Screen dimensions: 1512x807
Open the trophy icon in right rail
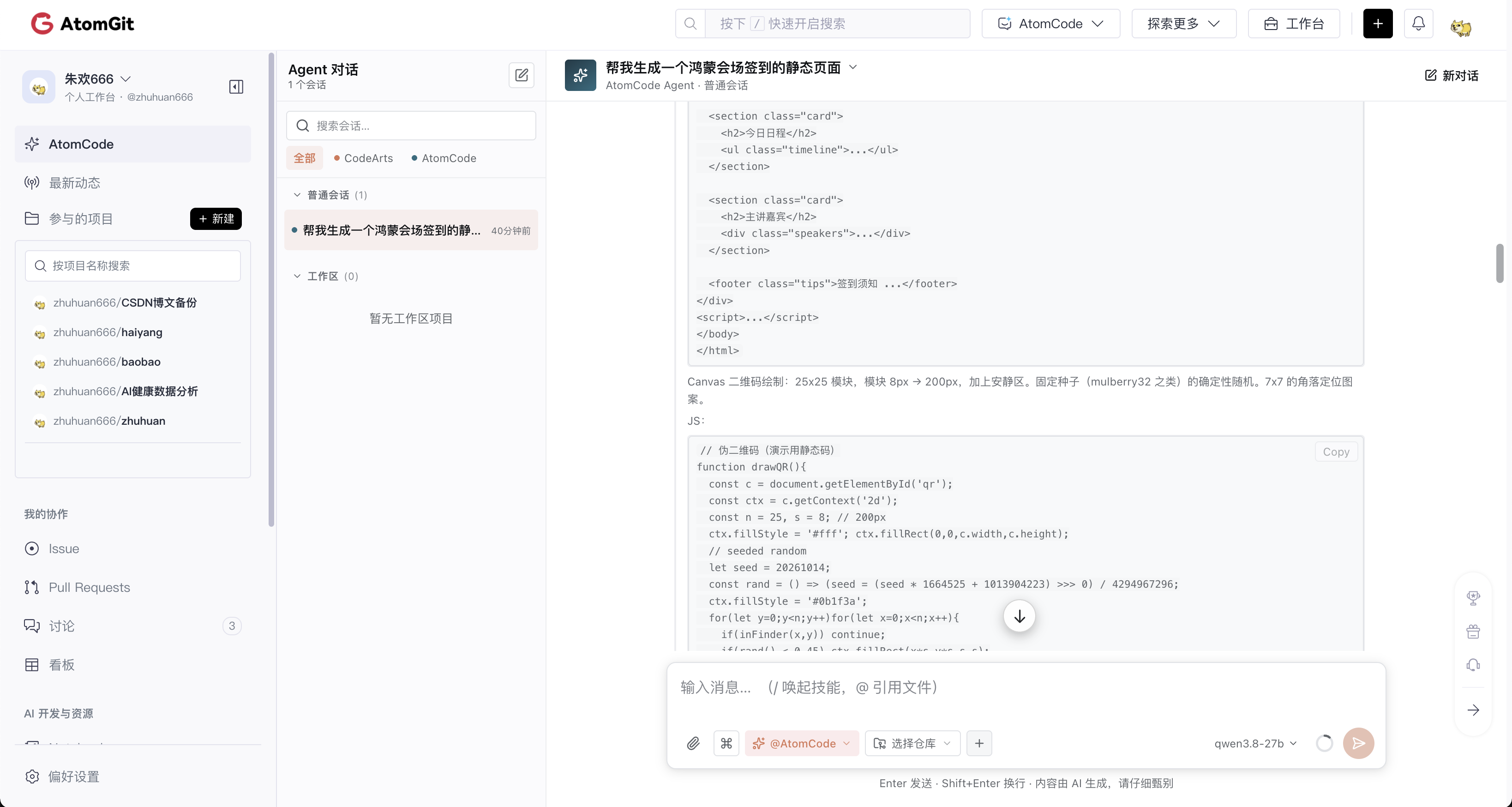1473,598
